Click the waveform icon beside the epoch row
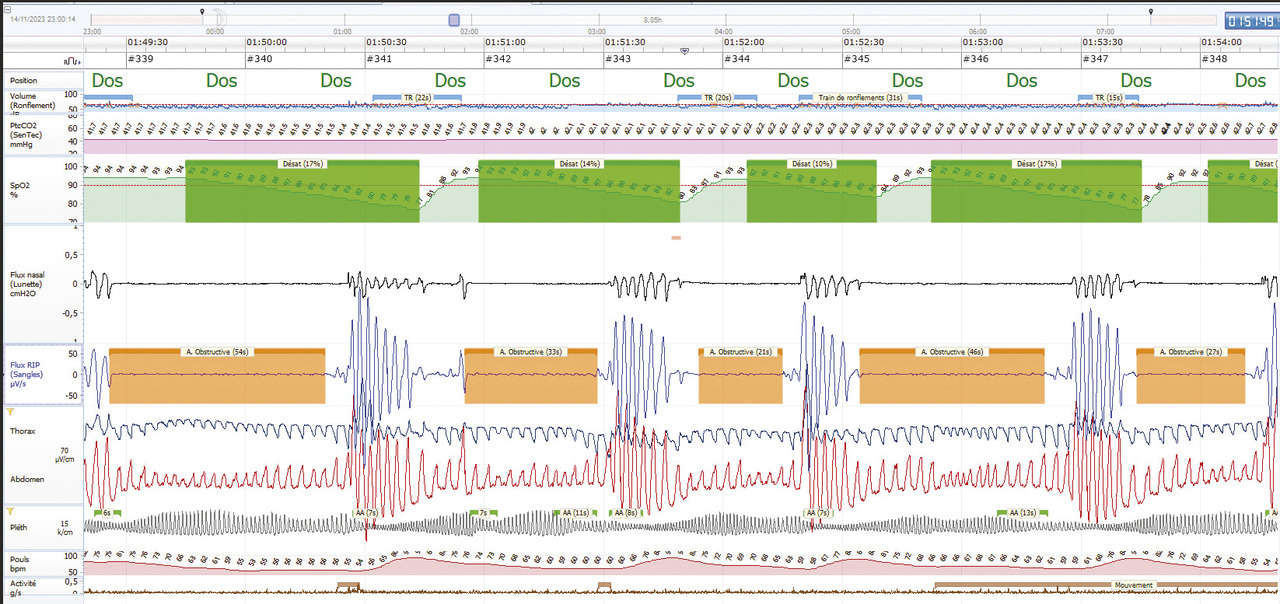Screen dimensions: 1280x604 coord(73,60)
